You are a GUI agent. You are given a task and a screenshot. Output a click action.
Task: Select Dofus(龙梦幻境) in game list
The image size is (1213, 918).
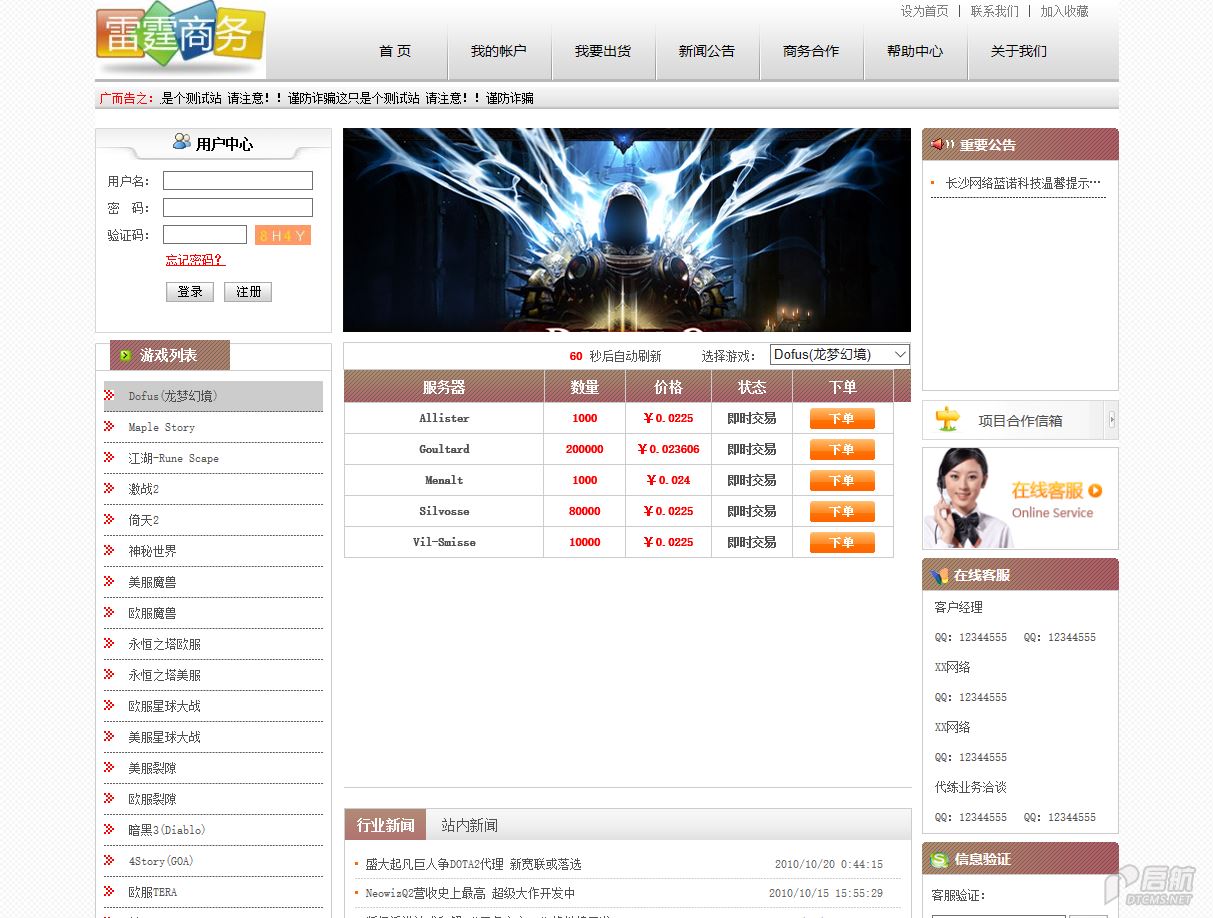pos(213,396)
